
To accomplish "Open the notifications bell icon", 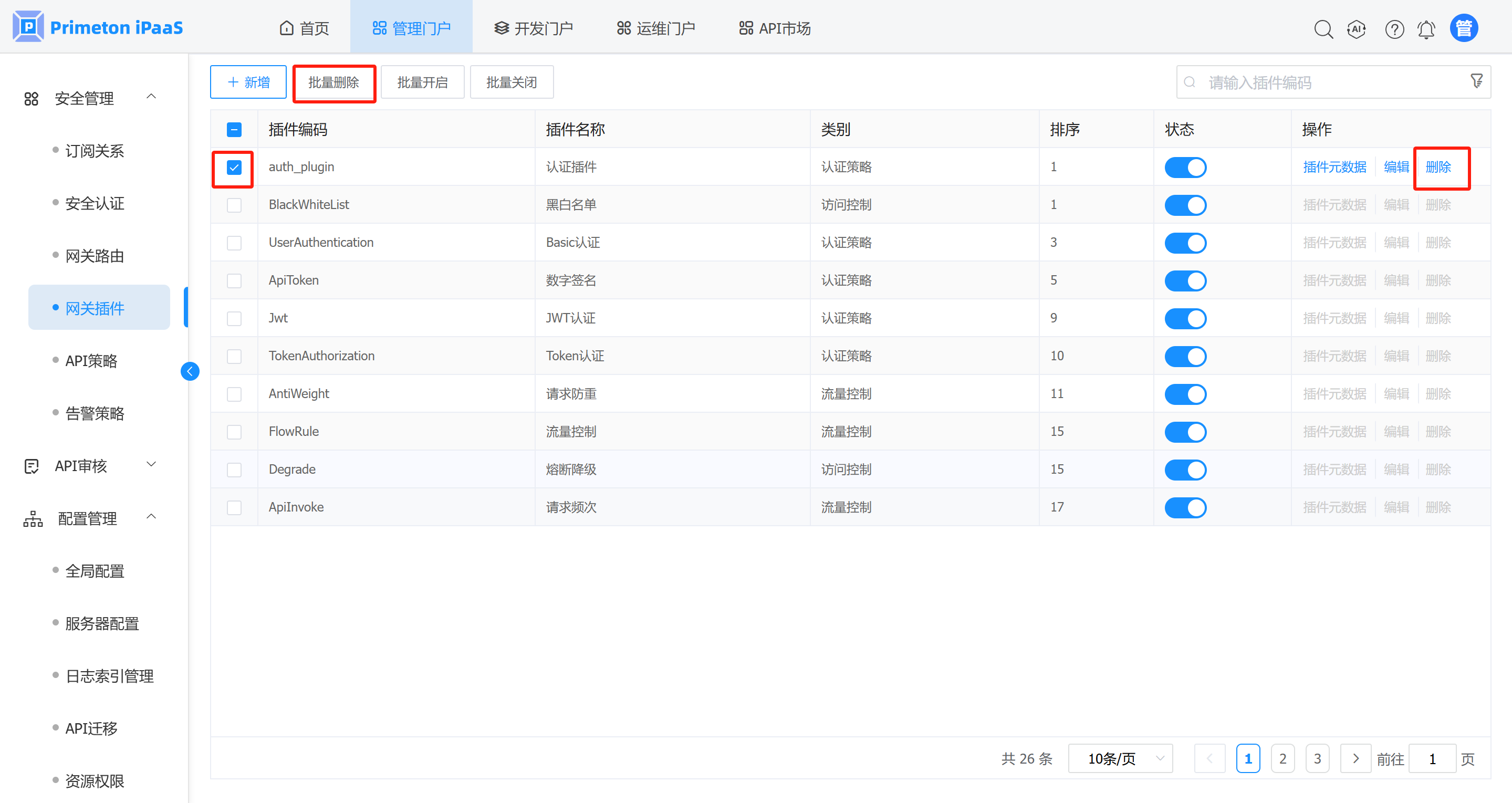I will pos(1426,29).
